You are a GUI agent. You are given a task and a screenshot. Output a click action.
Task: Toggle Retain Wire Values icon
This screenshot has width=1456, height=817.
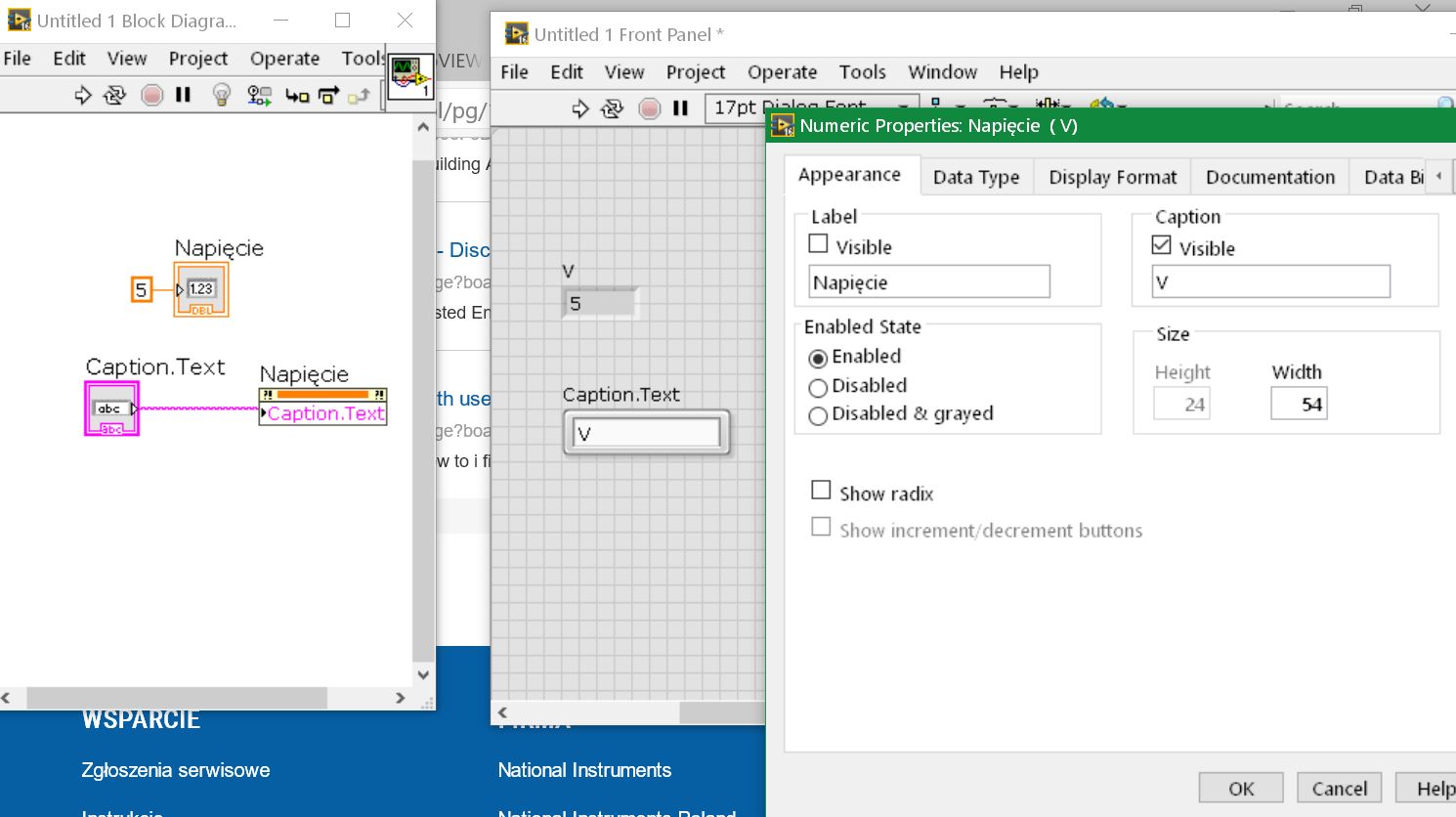pos(259,95)
